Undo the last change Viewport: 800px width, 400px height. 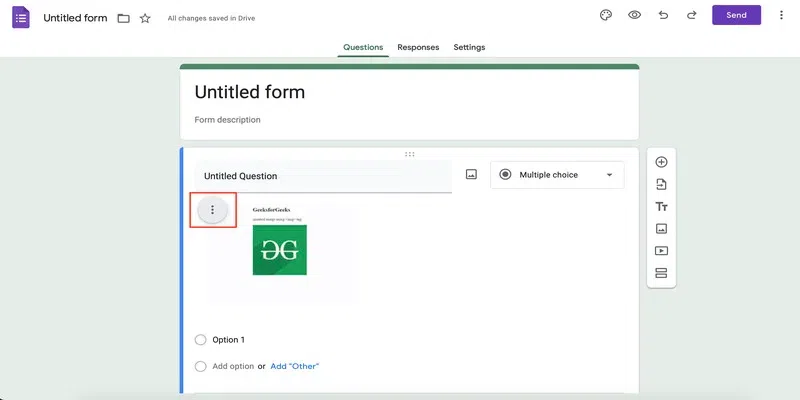pyautogui.click(x=663, y=15)
